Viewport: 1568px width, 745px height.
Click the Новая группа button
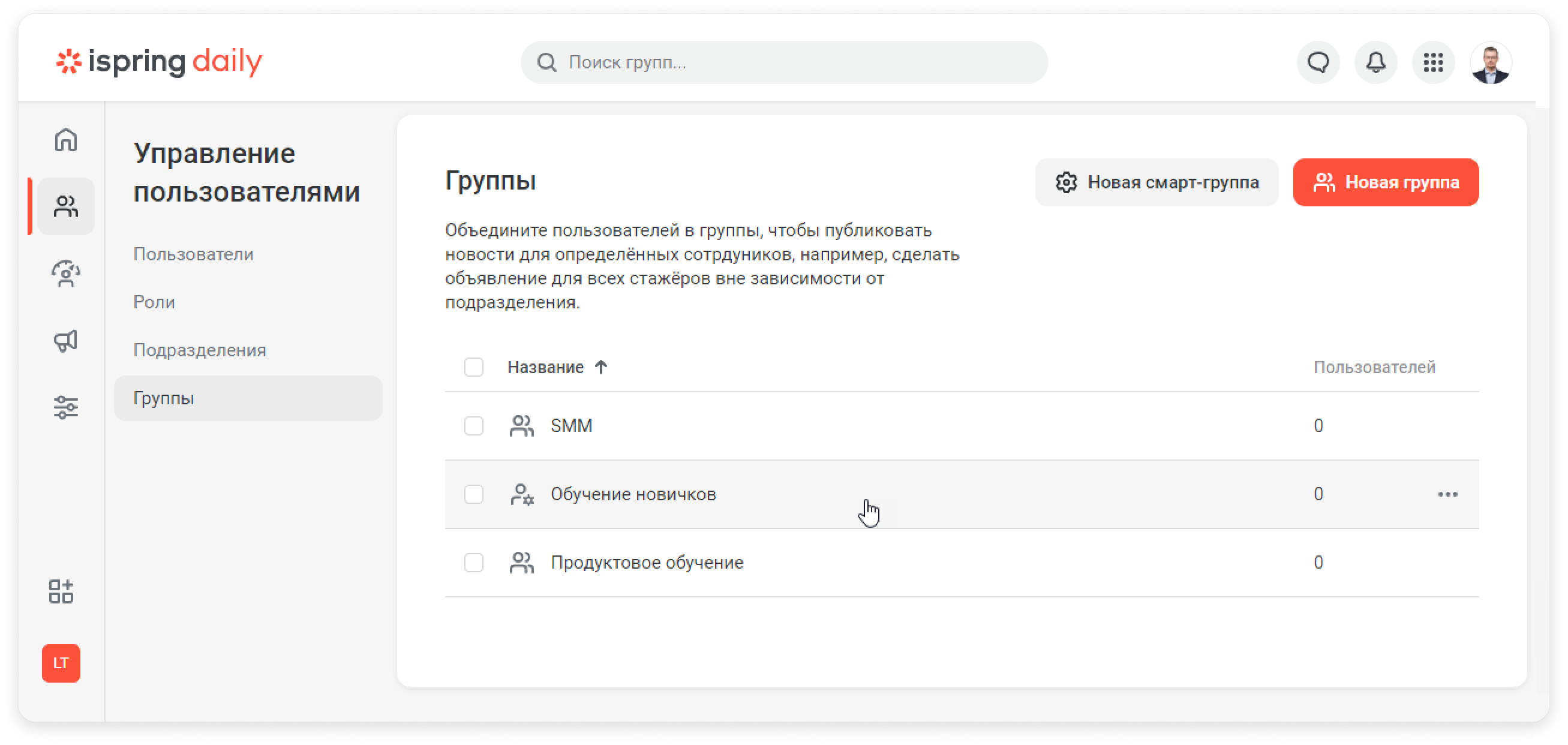coord(1386,182)
